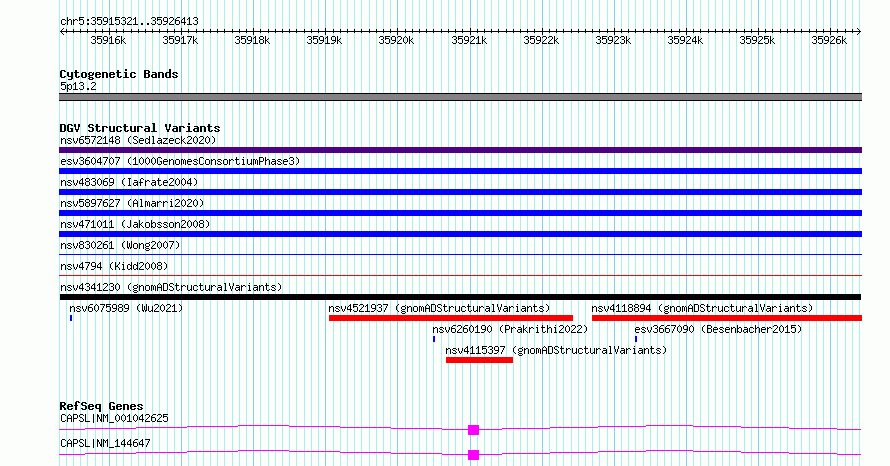Click the blue bar under nsv471011
Viewport: 890px width, 466px height.
click(x=460, y=234)
